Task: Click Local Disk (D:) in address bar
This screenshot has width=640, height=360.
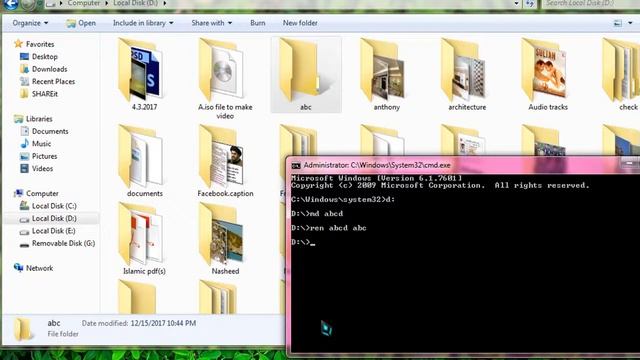Action: tap(135, 3)
